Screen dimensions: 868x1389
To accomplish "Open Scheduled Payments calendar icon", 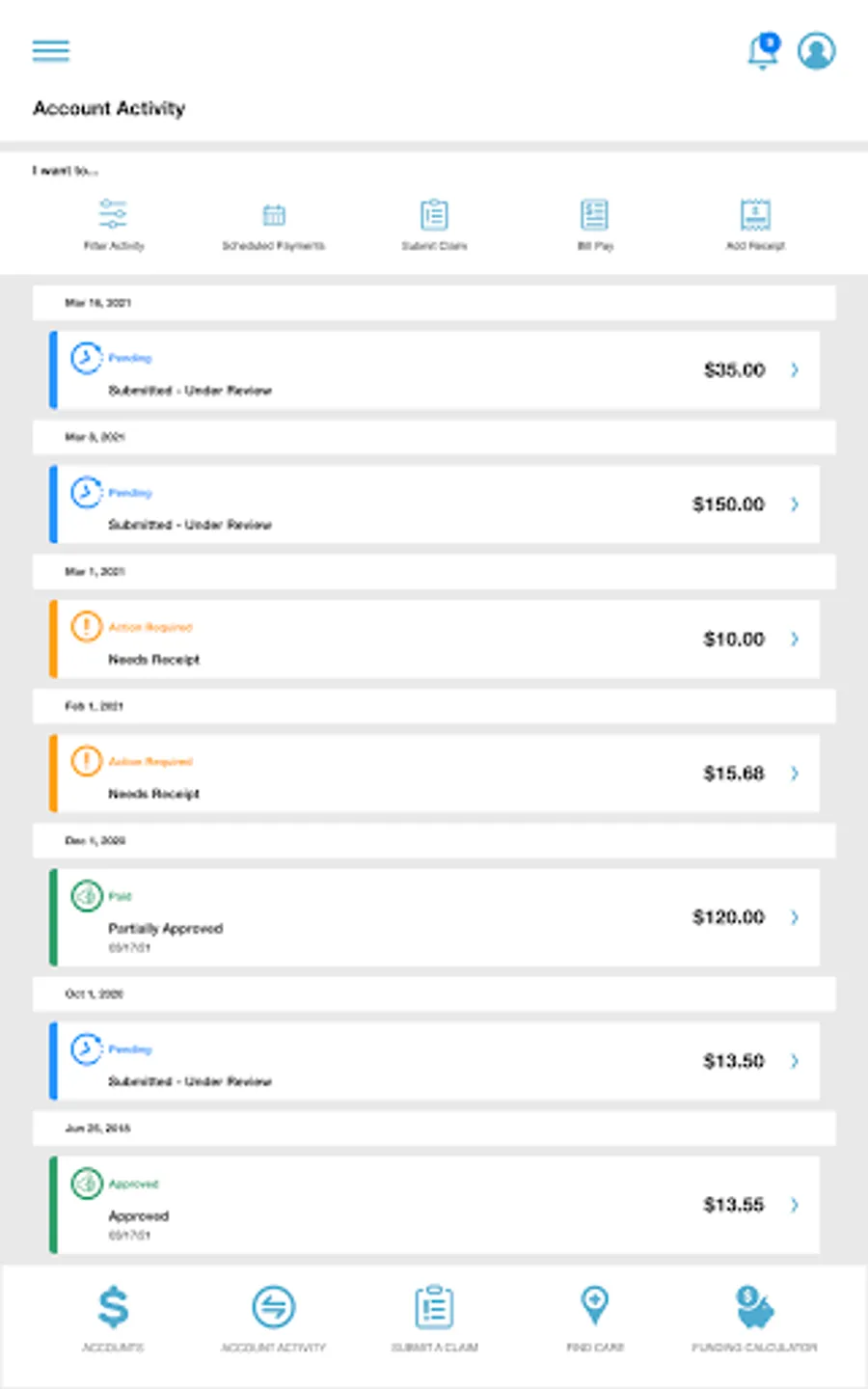I will point(274,214).
